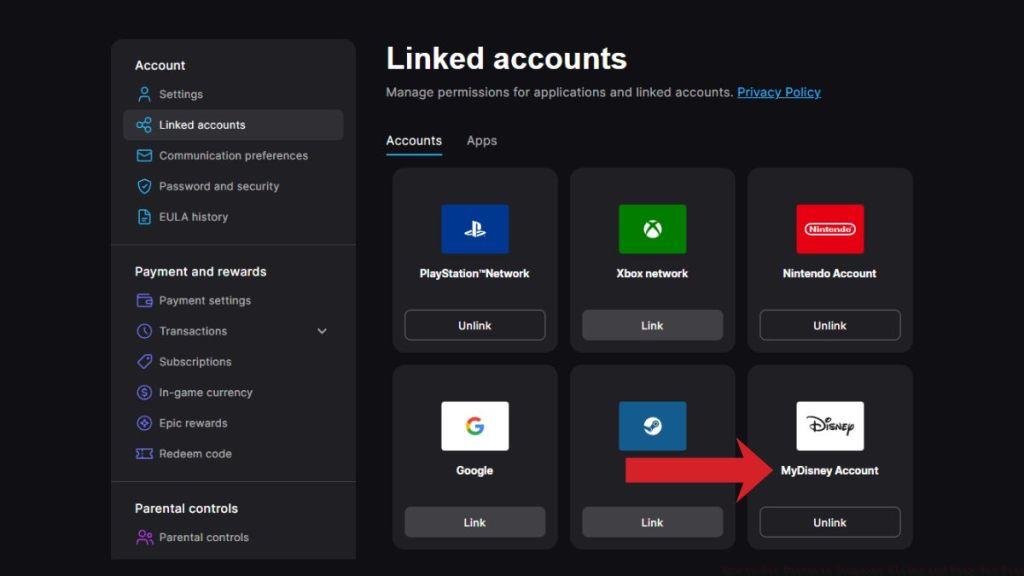Go to Payment settings
1024x576 pixels.
coord(204,300)
